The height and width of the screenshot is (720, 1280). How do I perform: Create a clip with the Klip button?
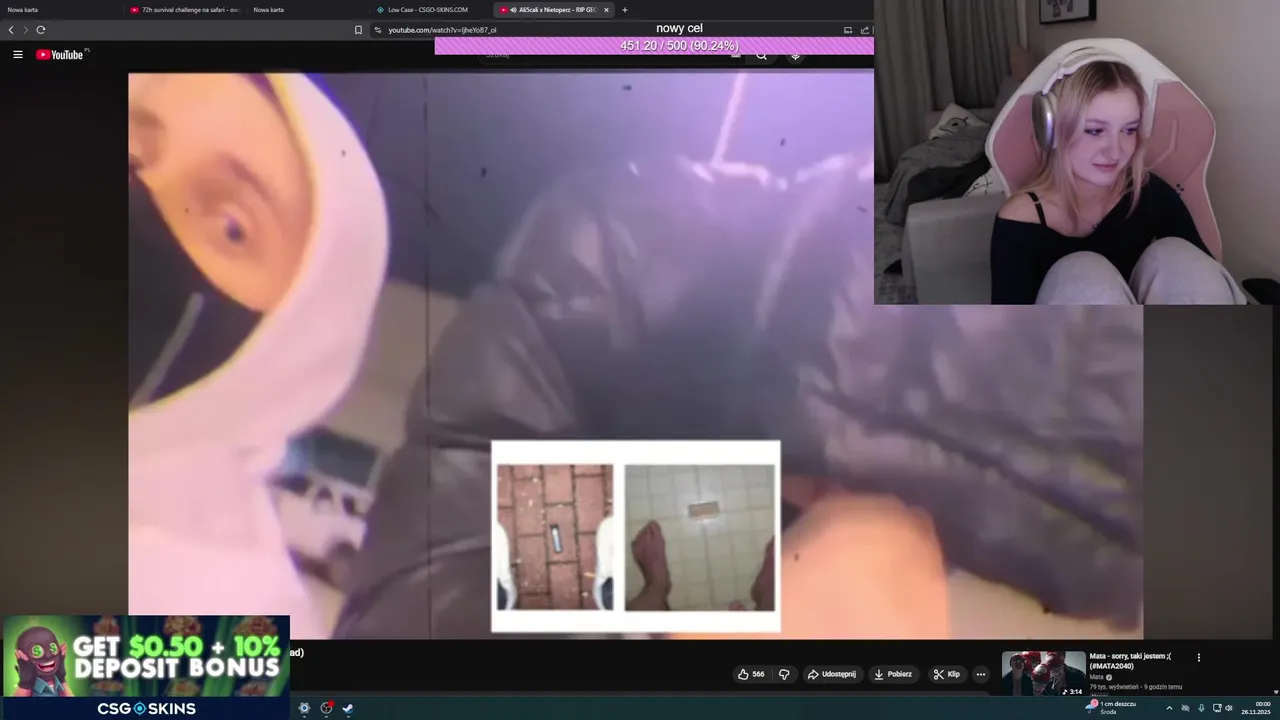[945, 674]
